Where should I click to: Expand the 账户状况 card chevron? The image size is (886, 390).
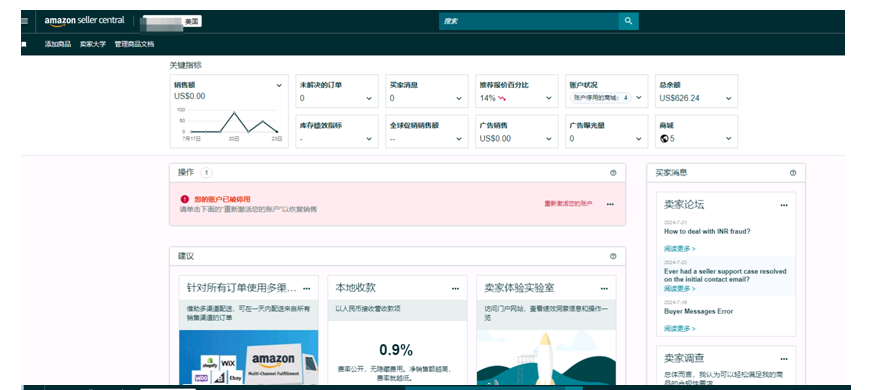point(639,98)
